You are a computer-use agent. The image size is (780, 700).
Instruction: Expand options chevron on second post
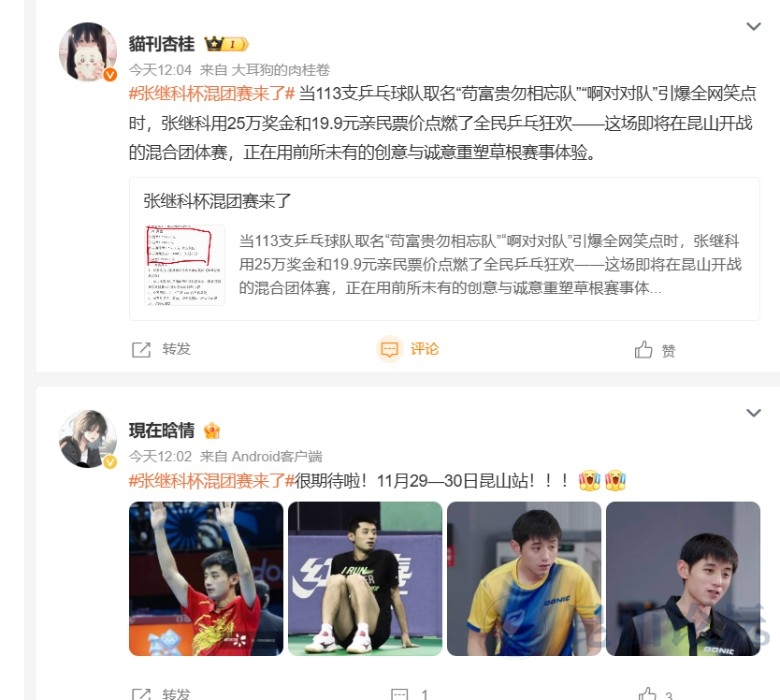point(754,413)
